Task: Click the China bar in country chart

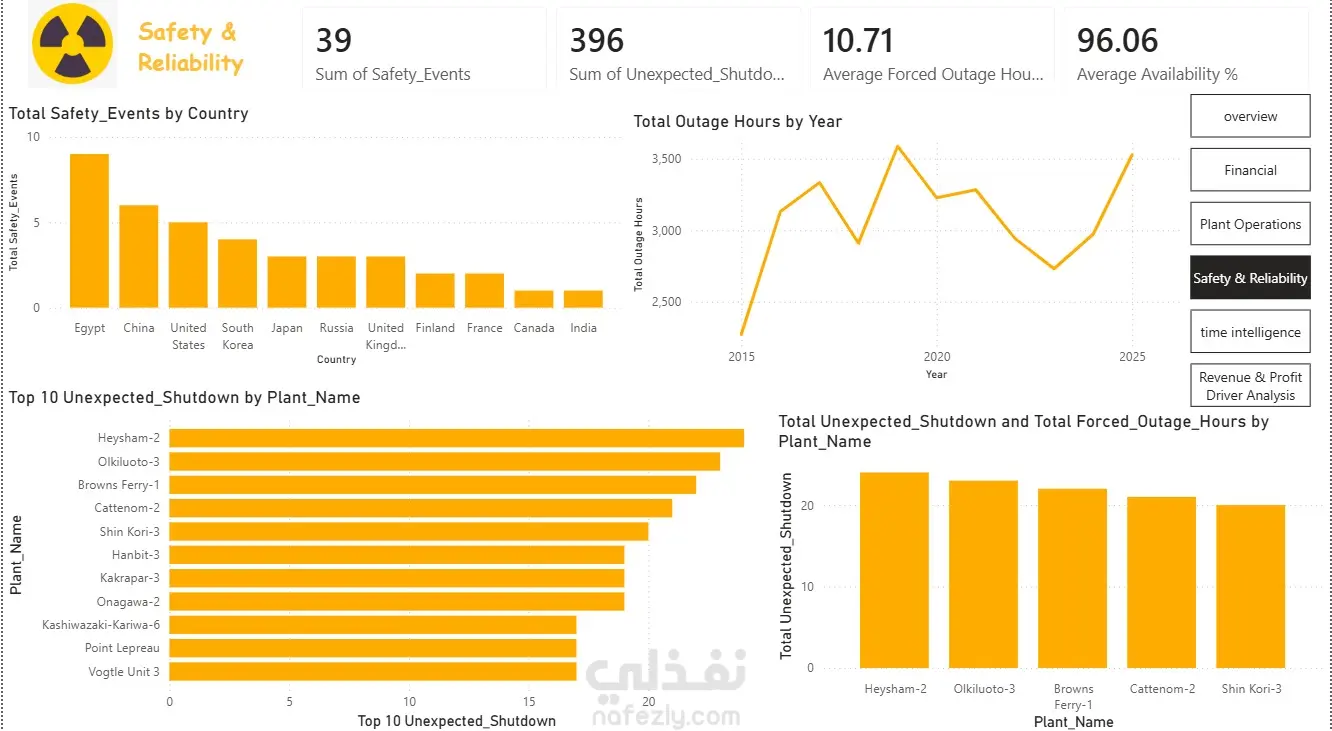Action: 139,257
